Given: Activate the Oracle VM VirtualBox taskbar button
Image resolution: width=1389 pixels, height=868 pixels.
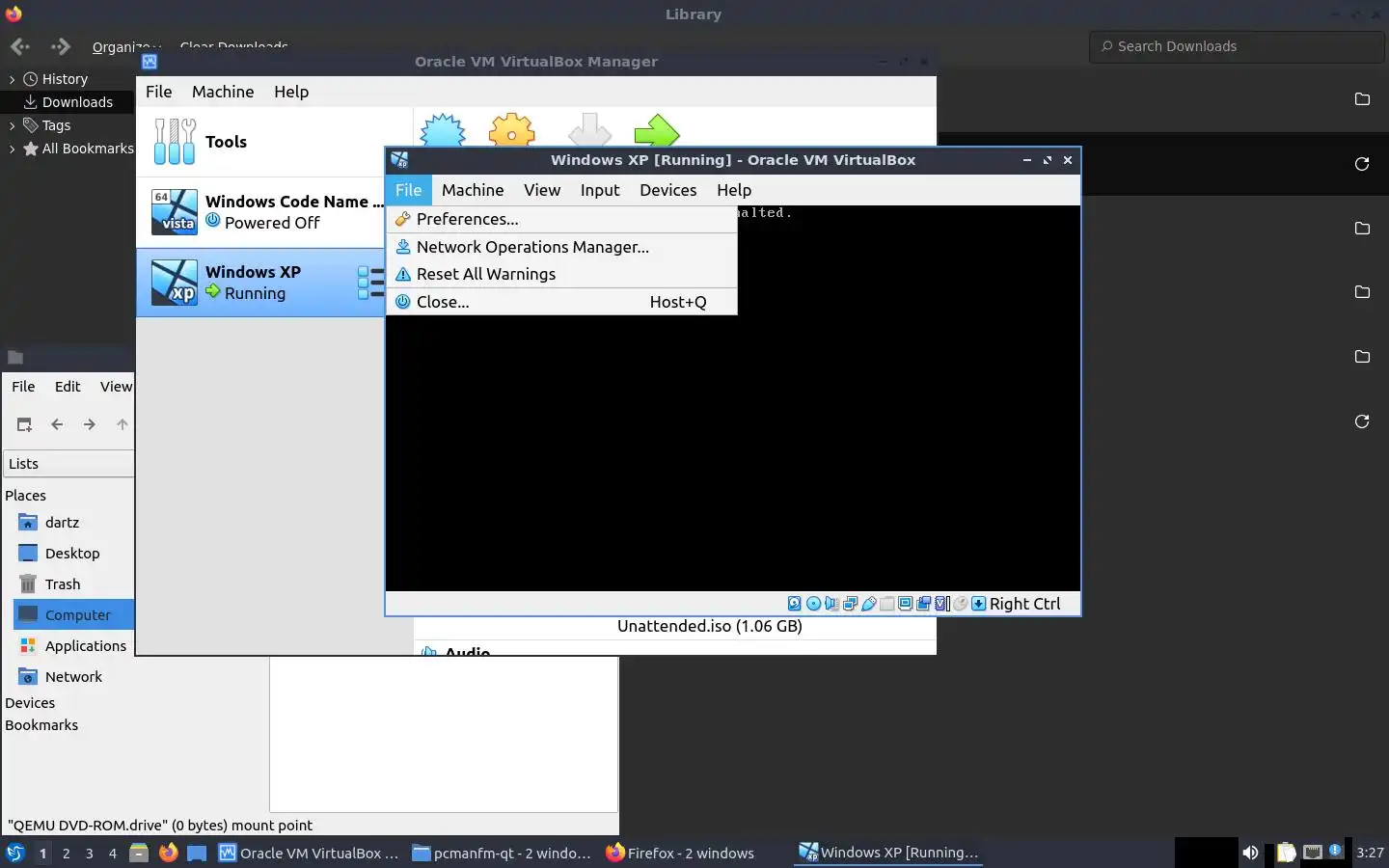Looking at the screenshot, I should tap(309, 853).
